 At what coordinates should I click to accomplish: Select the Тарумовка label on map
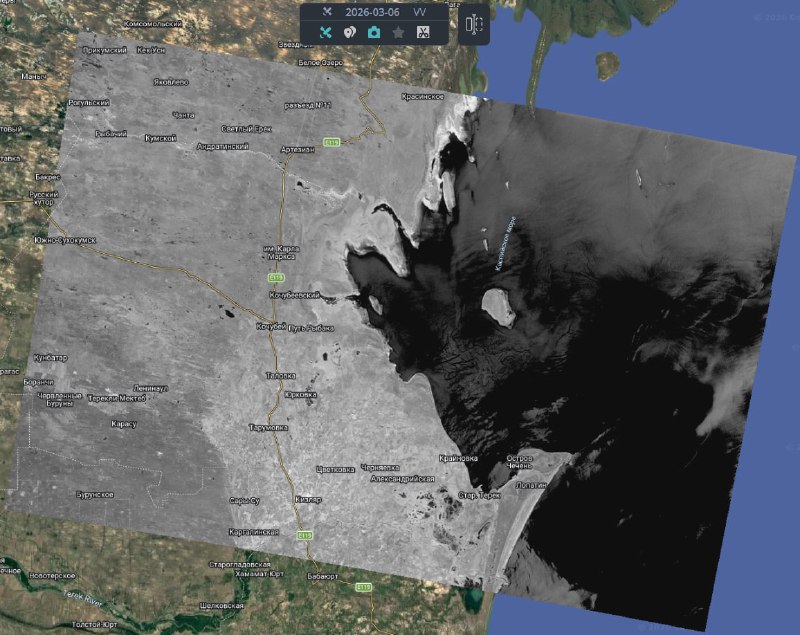click(268, 427)
